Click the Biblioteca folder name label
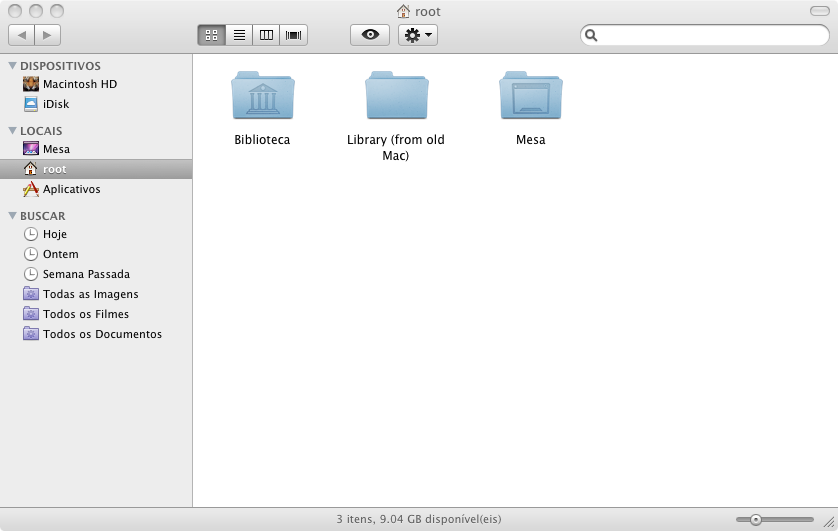This screenshot has height=531, width=838. pos(262,140)
